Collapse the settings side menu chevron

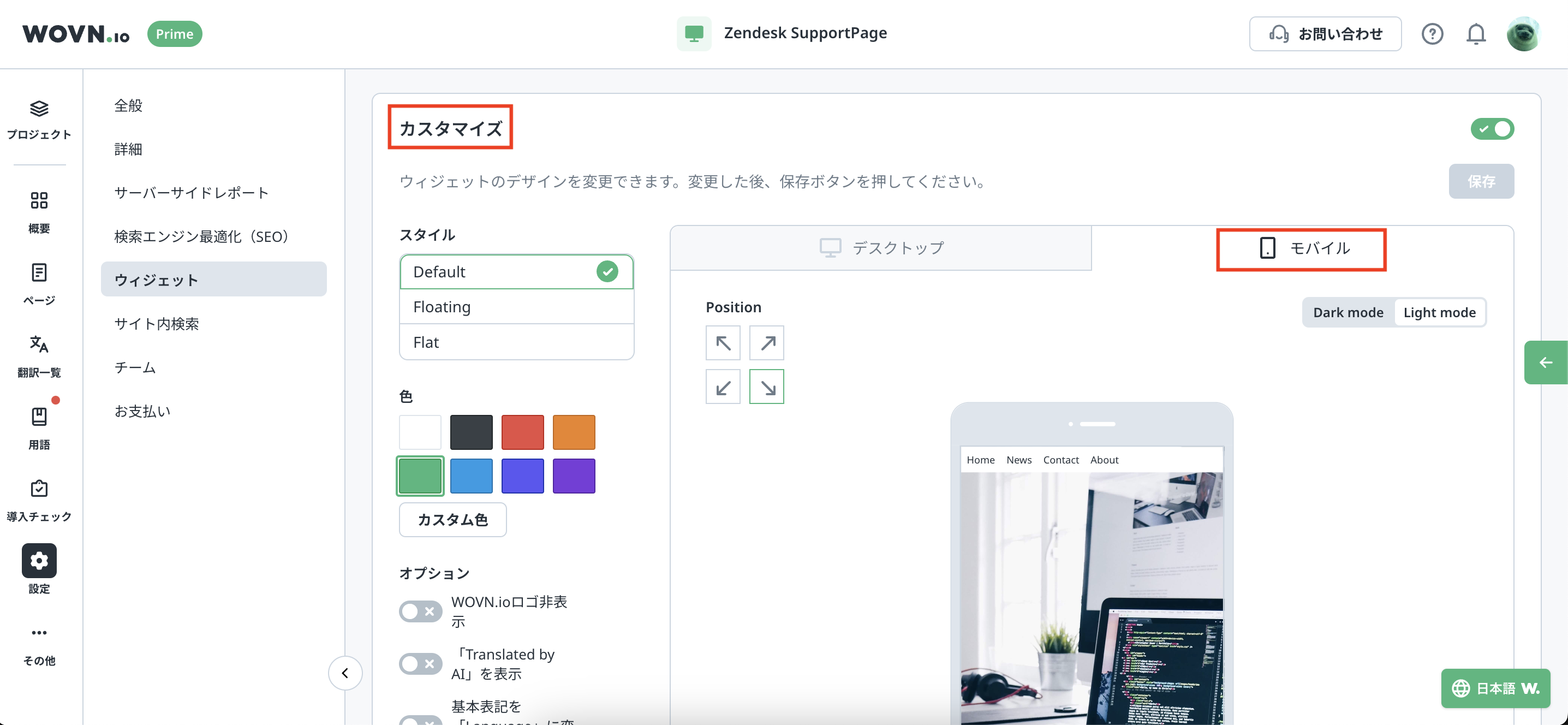point(345,673)
